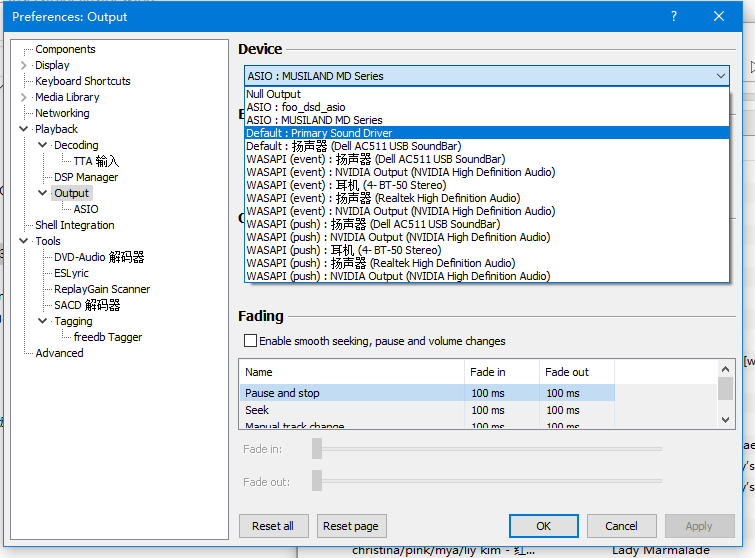Enable smooth seeking, pause and volume changes
Image resolution: width=755 pixels, height=558 pixels.
tap(250, 341)
